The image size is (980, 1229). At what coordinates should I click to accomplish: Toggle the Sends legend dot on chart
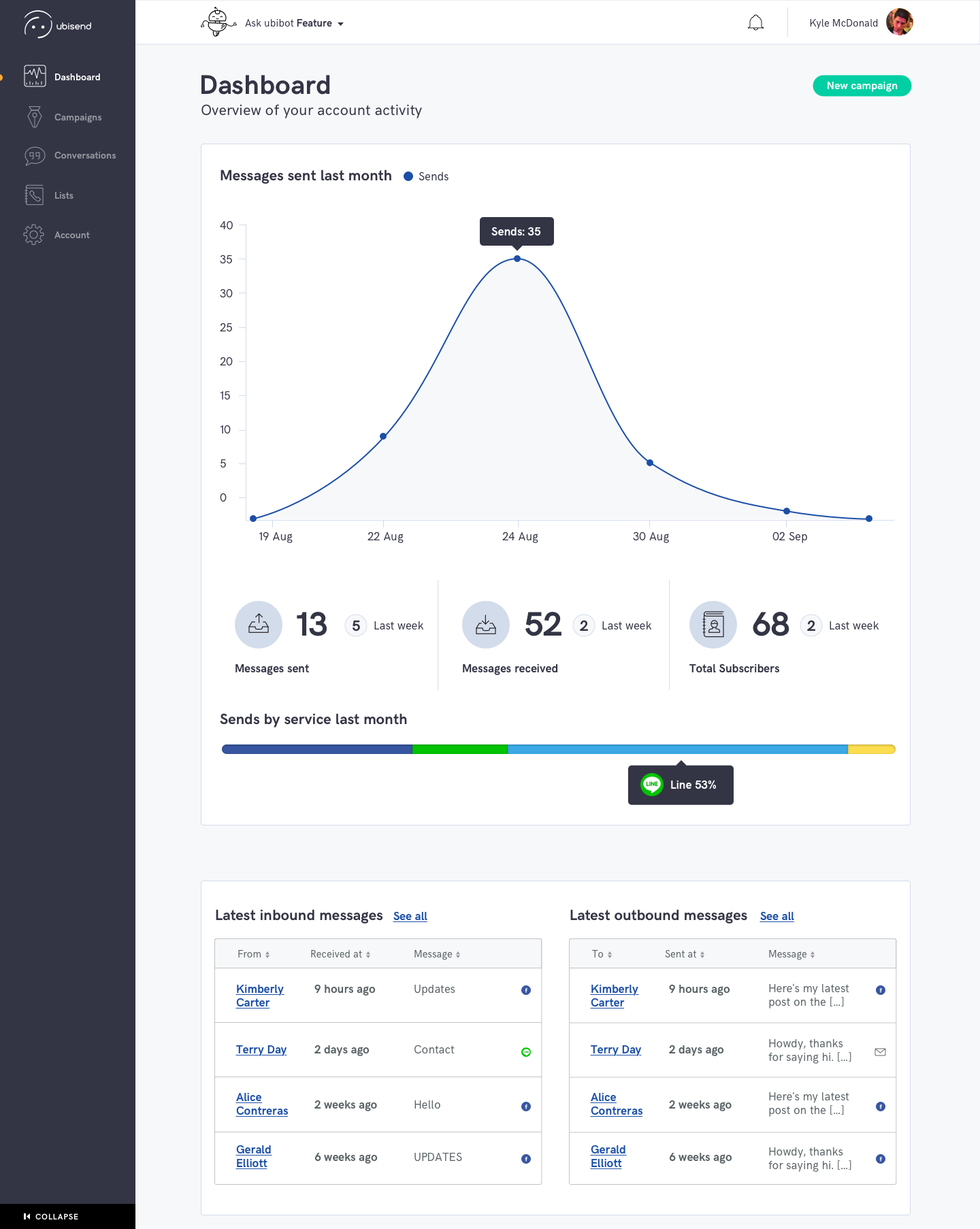coord(408,176)
